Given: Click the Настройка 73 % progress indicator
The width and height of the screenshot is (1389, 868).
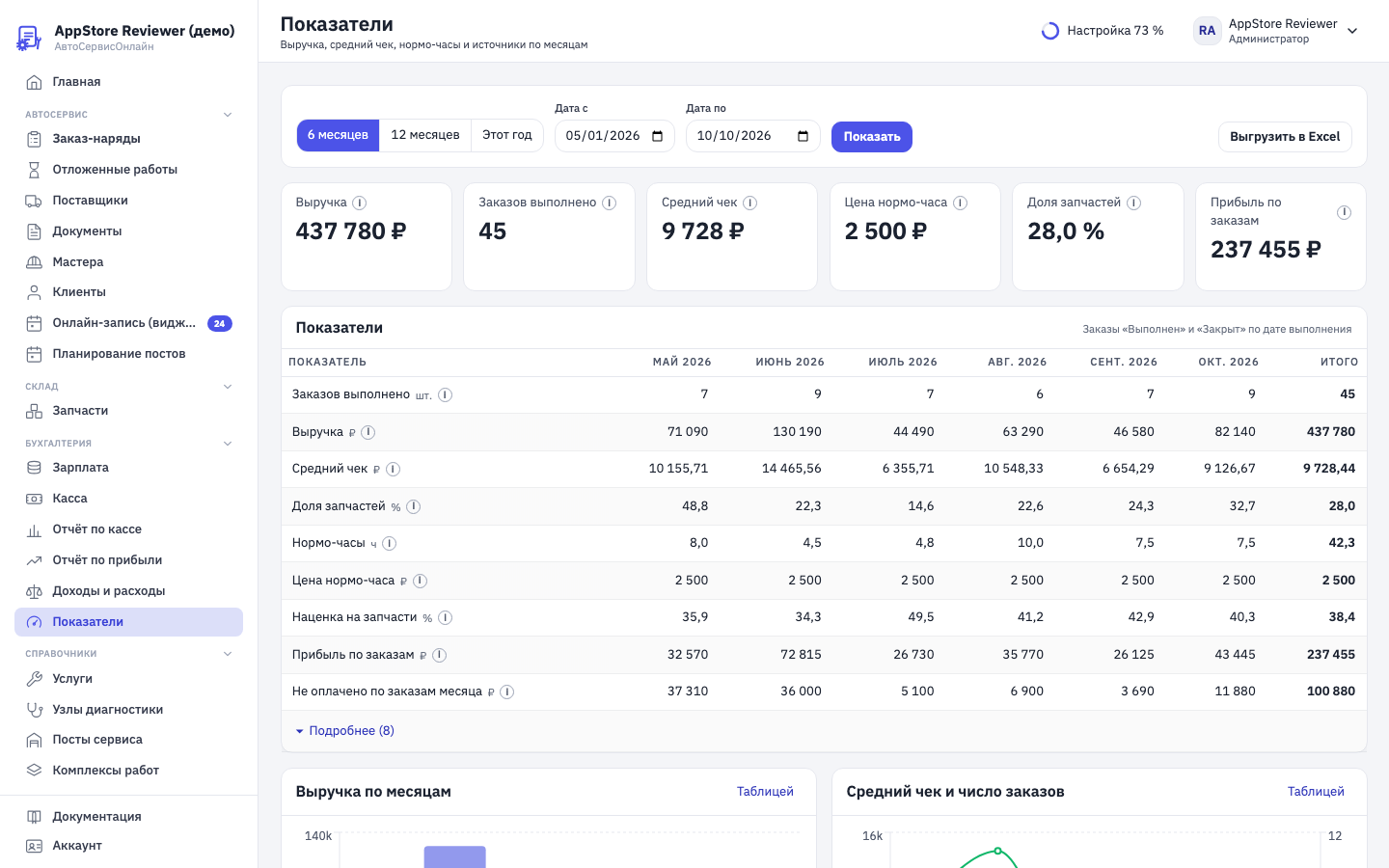Looking at the screenshot, I should point(1103,31).
